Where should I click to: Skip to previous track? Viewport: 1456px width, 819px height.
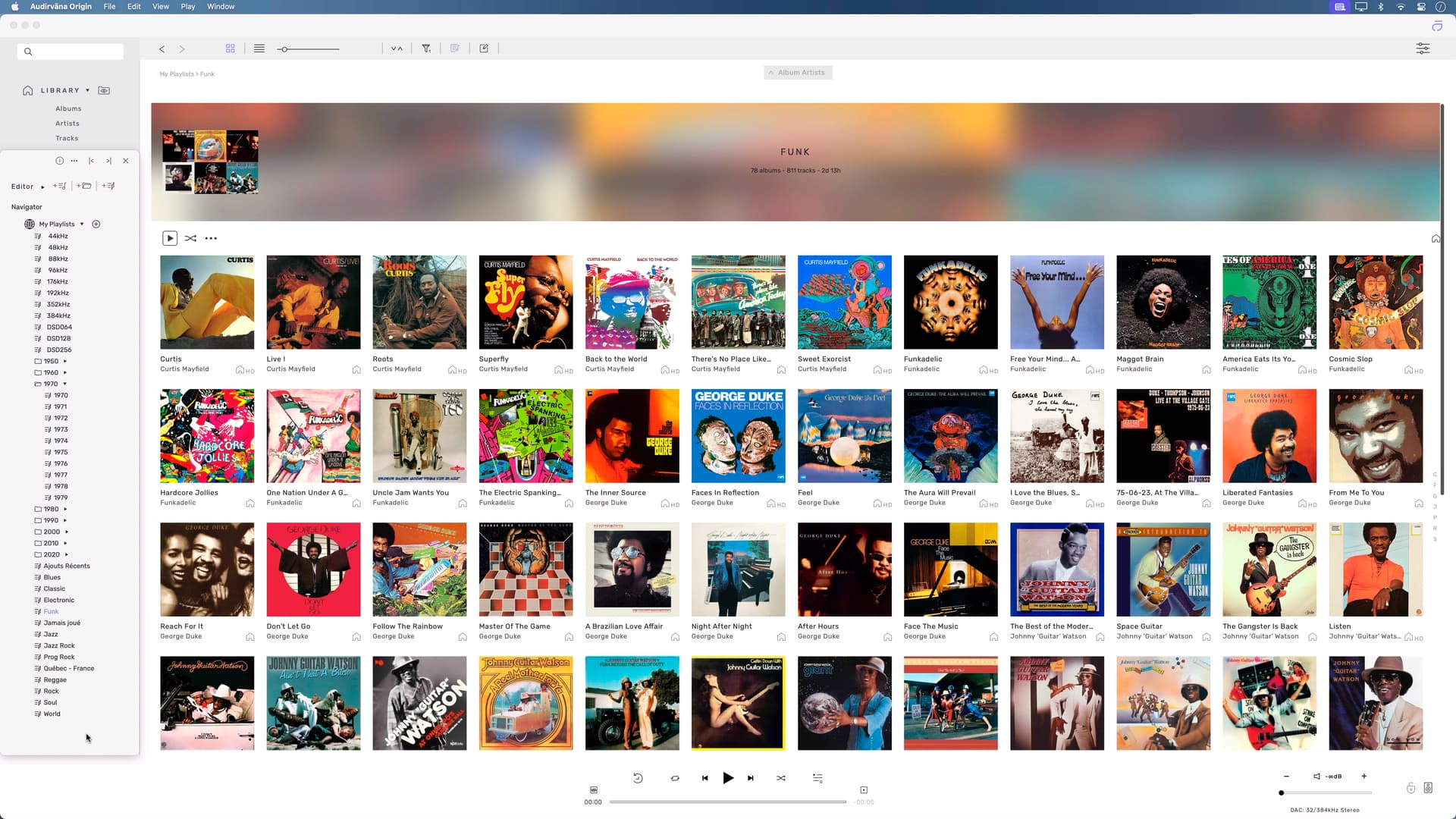tap(705, 778)
